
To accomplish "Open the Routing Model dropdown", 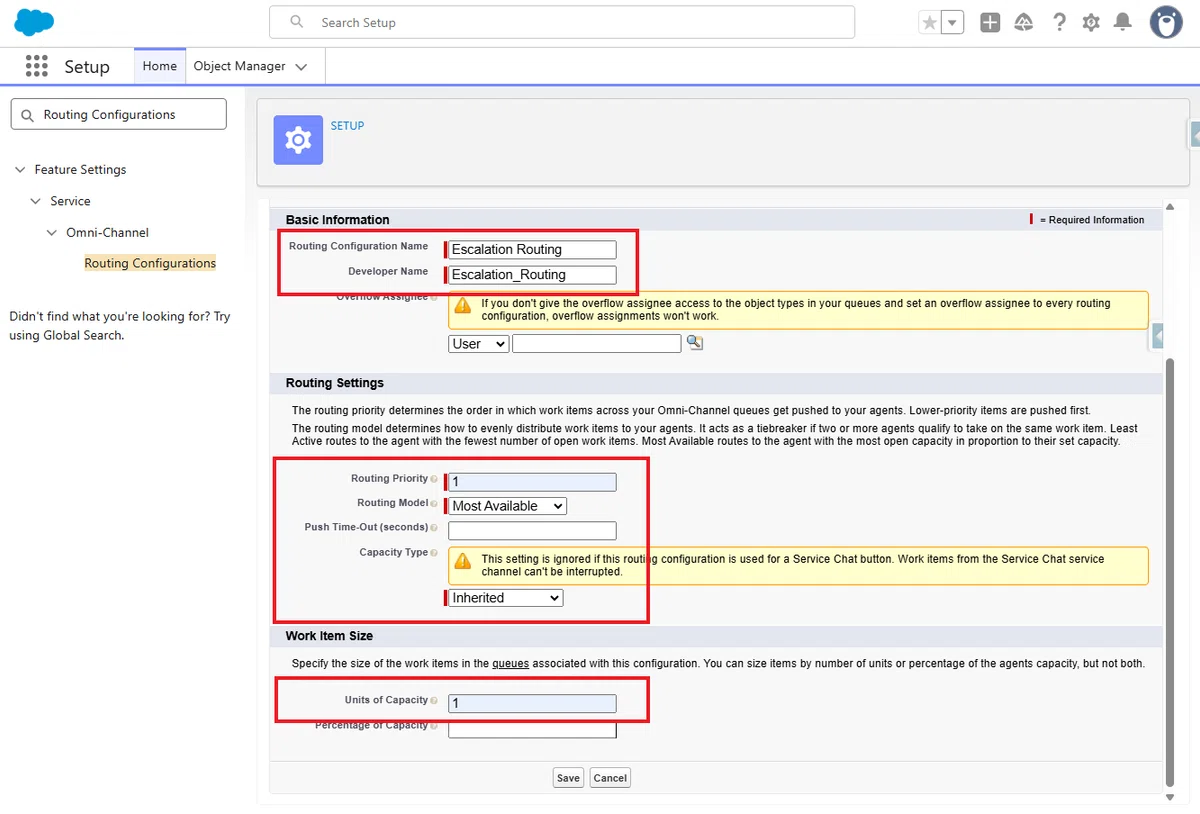I will [x=508, y=506].
